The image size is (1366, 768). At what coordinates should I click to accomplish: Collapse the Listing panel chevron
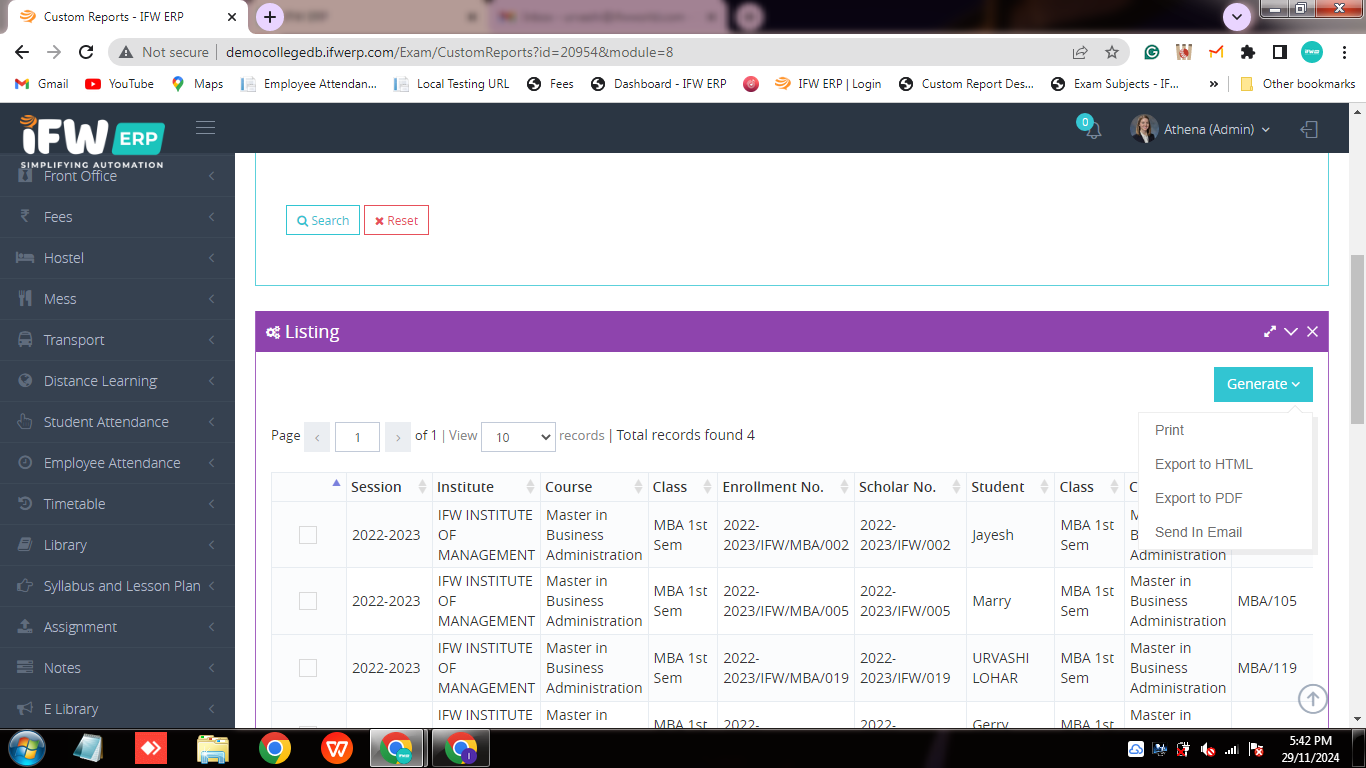(1291, 332)
